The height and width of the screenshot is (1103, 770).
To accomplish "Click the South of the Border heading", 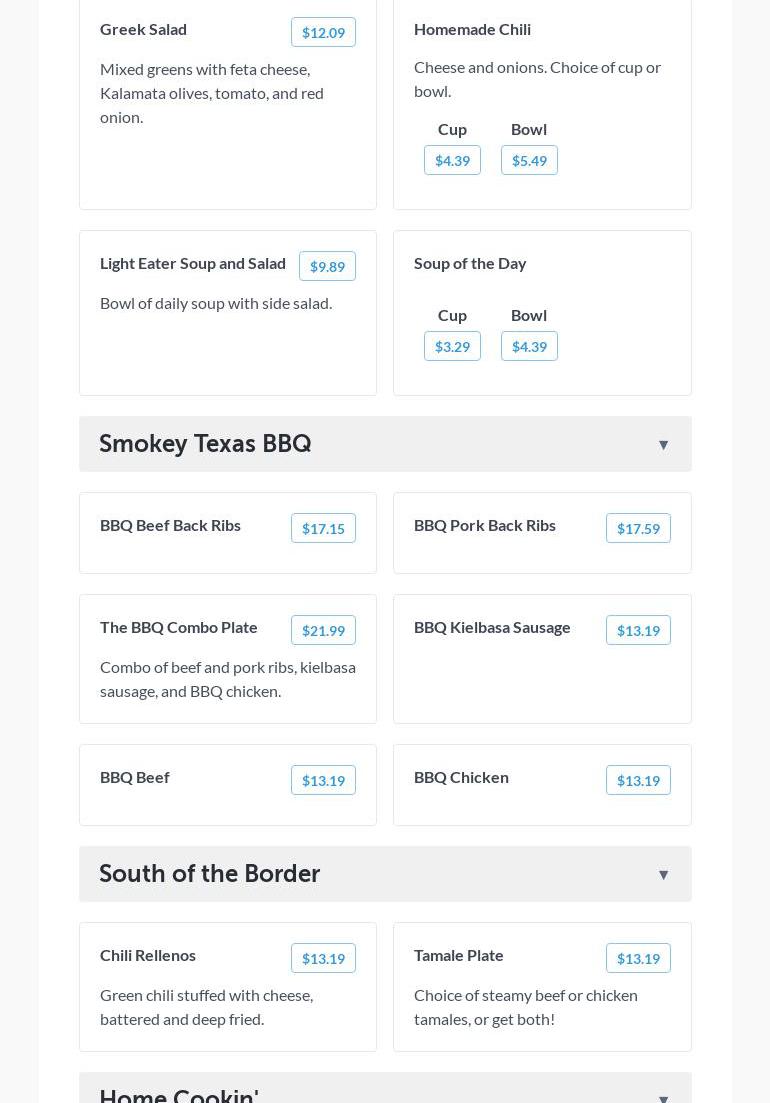I will (210, 874).
